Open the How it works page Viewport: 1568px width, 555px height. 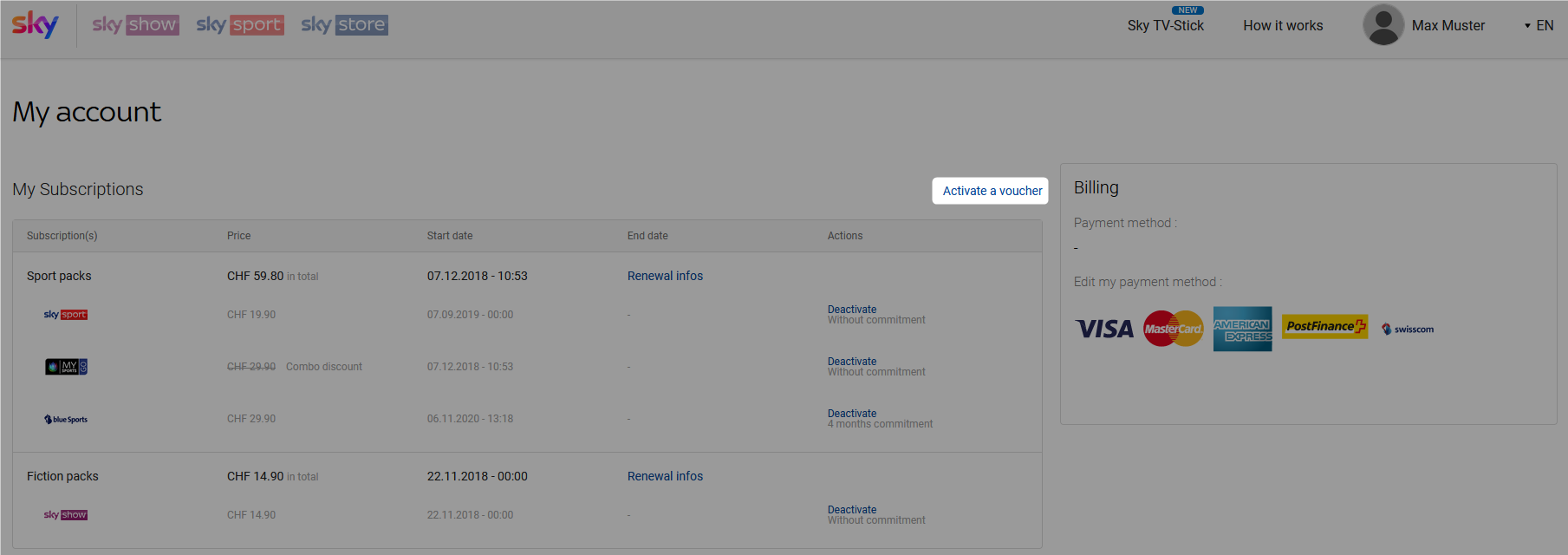coord(1283,26)
